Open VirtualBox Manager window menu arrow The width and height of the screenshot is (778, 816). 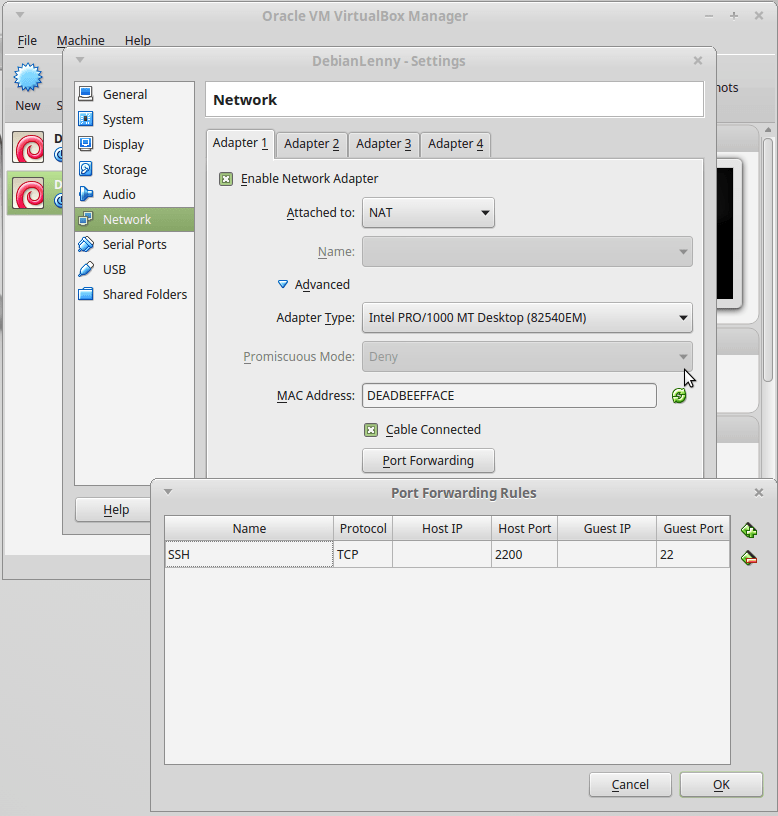pyautogui.click(x=20, y=15)
